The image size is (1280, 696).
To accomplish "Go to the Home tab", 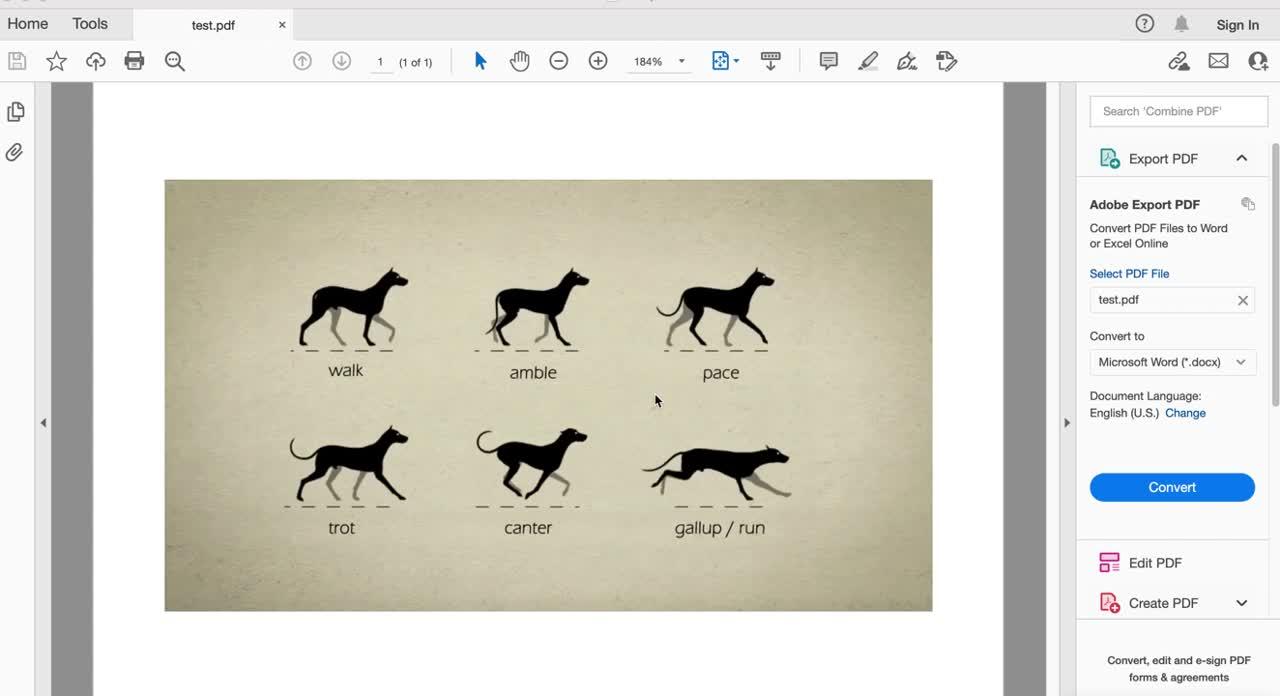I will point(27,23).
